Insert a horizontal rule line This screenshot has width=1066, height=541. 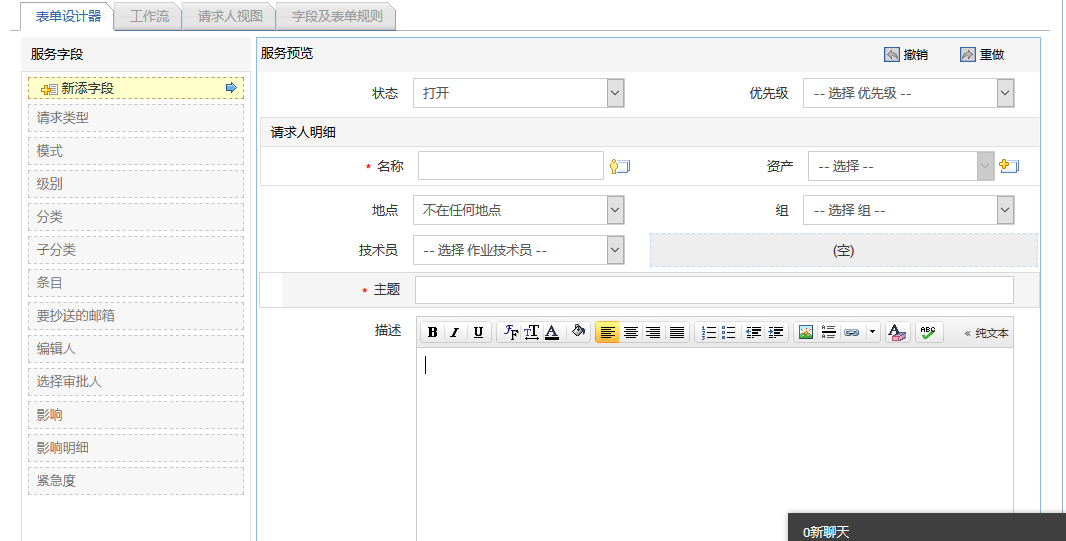tap(828, 332)
